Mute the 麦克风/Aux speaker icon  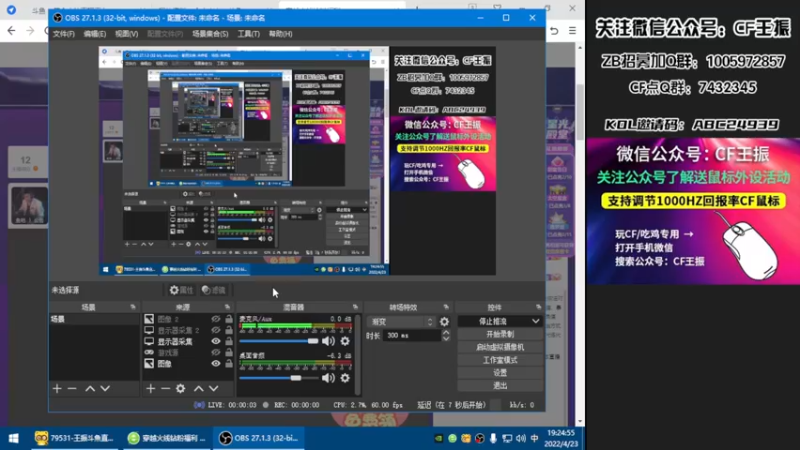point(328,341)
